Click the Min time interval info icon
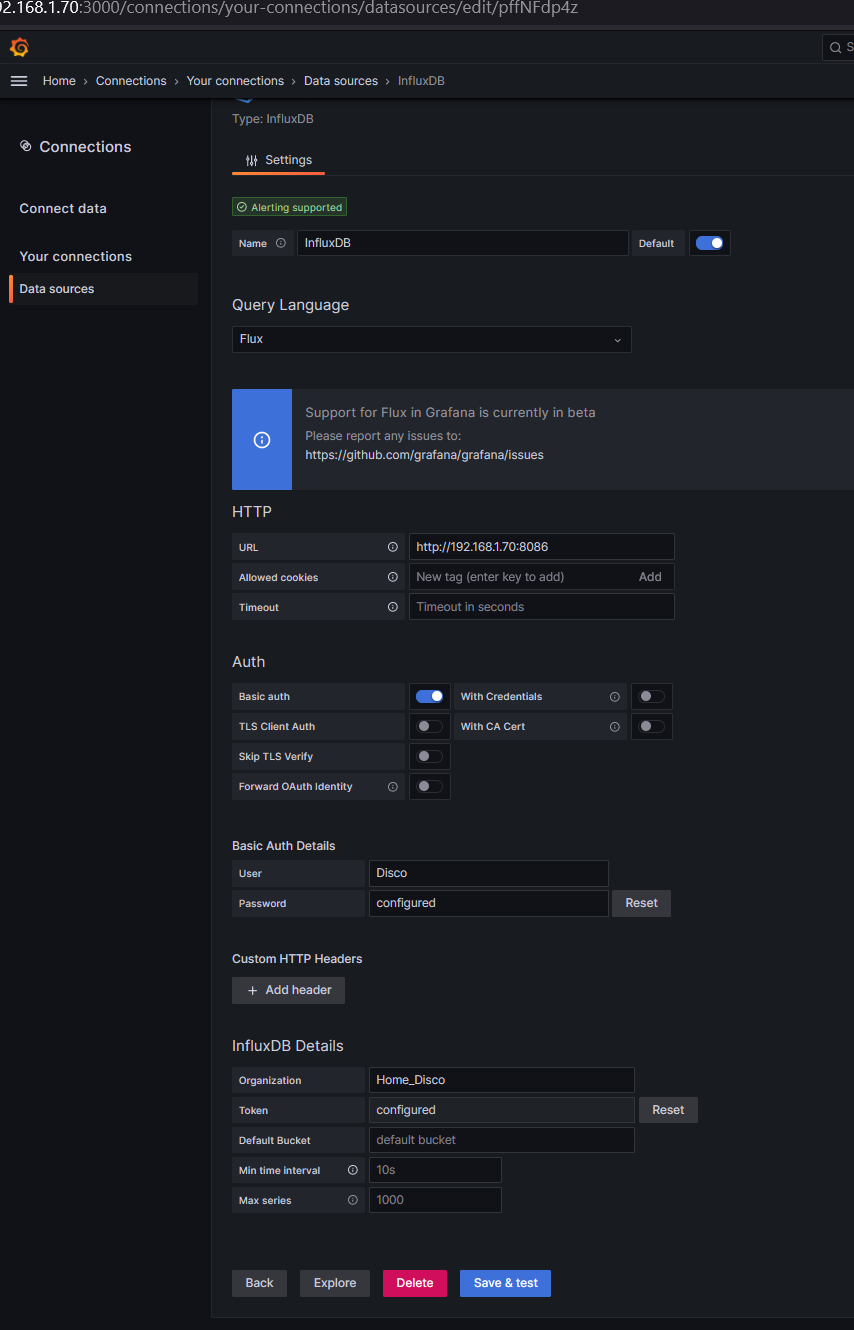Image resolution: width=854 pixels, height=1330 pixels. 353,1170
